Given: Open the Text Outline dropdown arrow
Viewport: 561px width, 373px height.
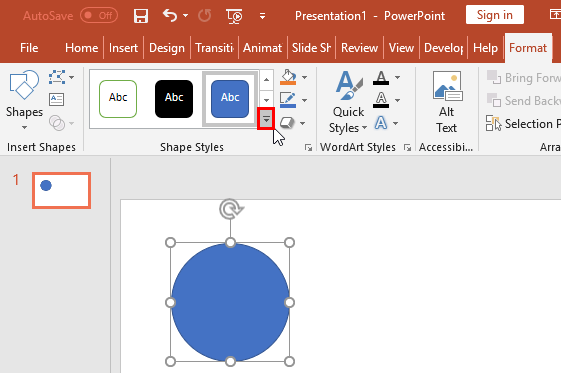Looking at the screenshot, I should (x=397, y=100).
